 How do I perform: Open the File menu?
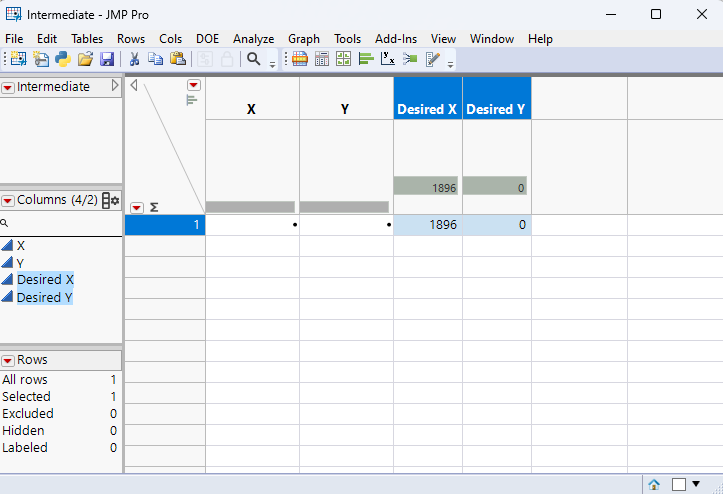coord(14,39)
